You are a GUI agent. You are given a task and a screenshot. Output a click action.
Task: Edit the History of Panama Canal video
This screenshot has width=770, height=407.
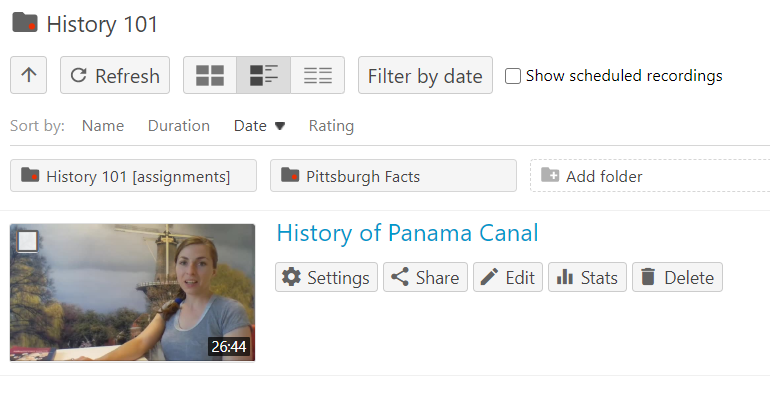[508, 277]
